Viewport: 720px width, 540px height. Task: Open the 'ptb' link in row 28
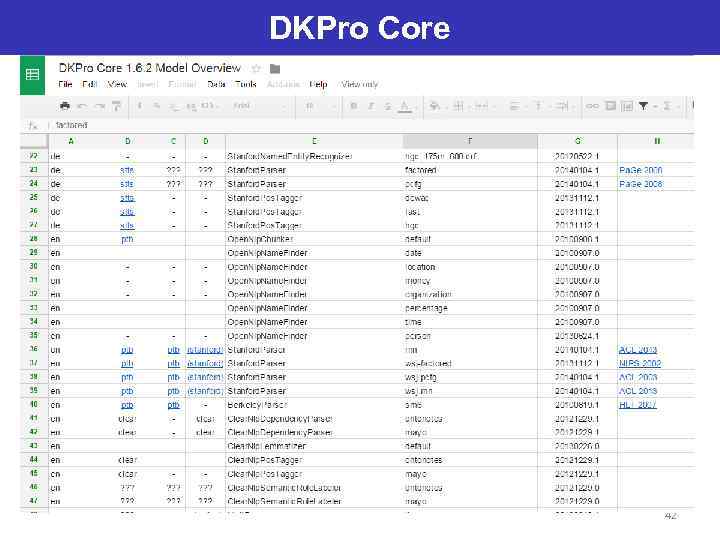point(127,239)
